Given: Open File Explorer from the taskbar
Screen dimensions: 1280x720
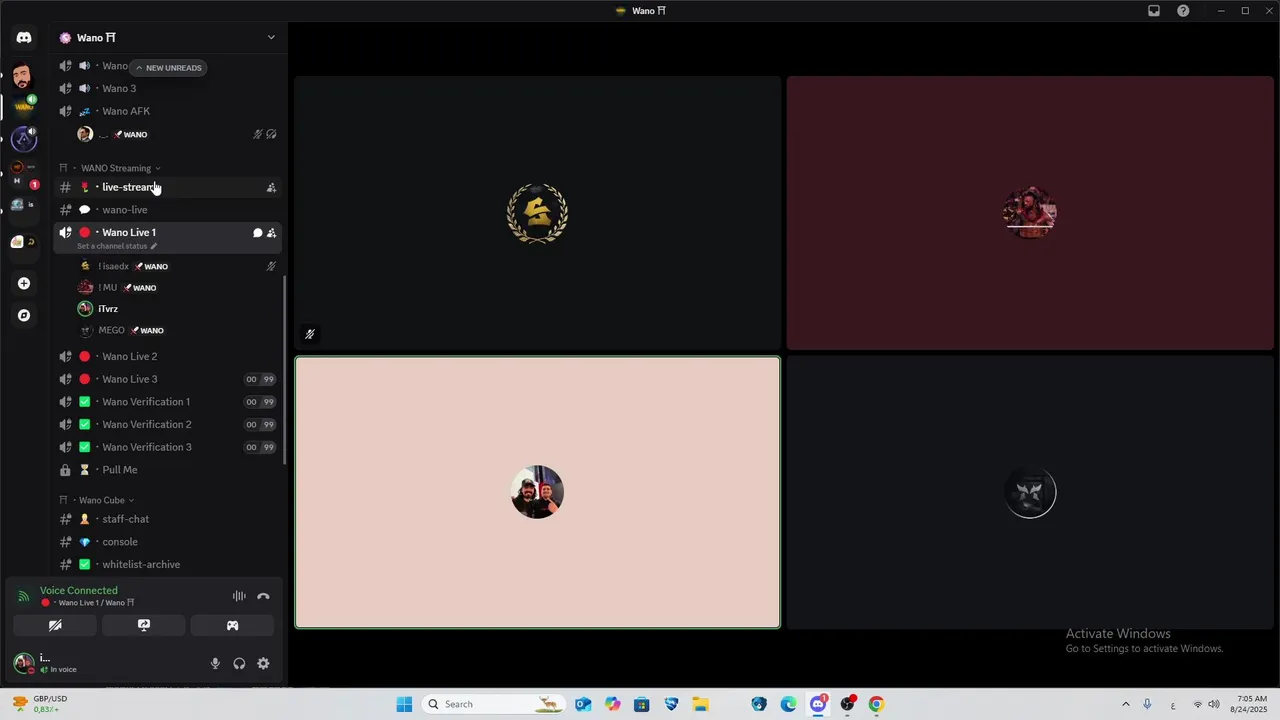Looking at the screenshot, I should (x=700, y=704).
